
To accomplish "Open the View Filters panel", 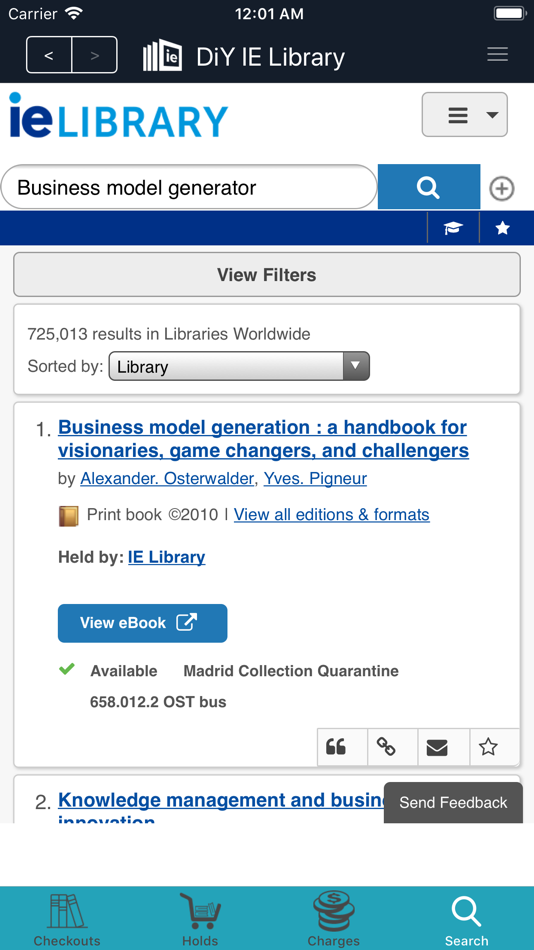I will tap(267, 275).
